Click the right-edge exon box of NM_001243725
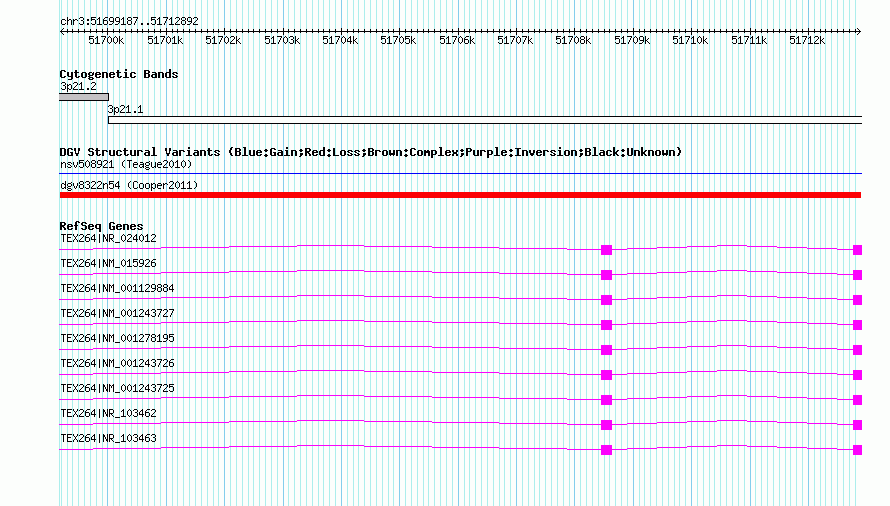 pos(858,400)
